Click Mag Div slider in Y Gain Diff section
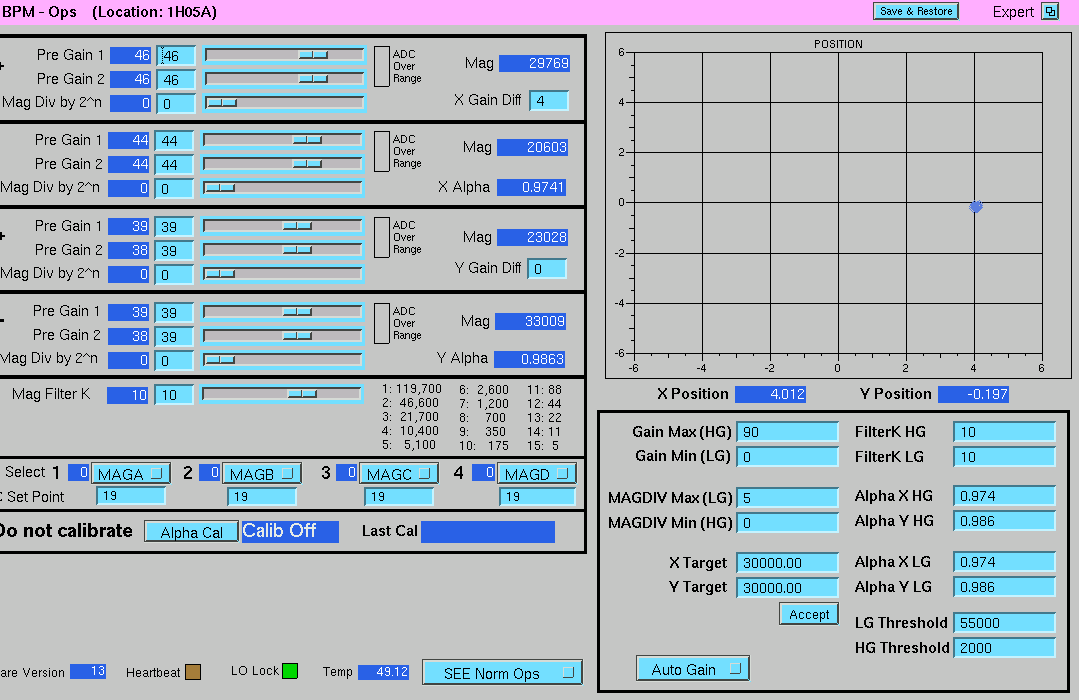The width and height of the screenshot is (1079, 700). [282, 274]
